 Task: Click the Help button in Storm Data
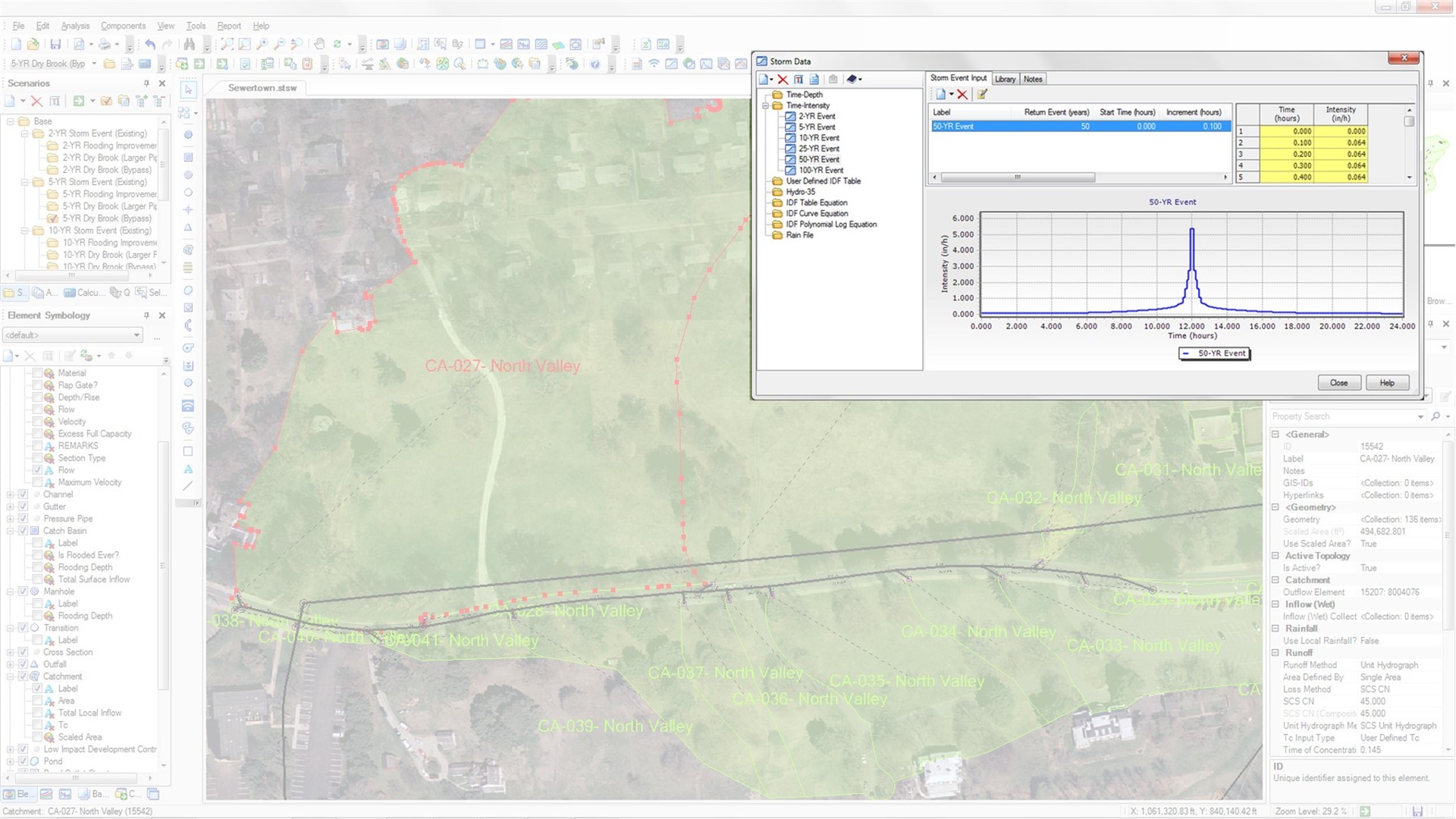click(x=1388, y=383)
